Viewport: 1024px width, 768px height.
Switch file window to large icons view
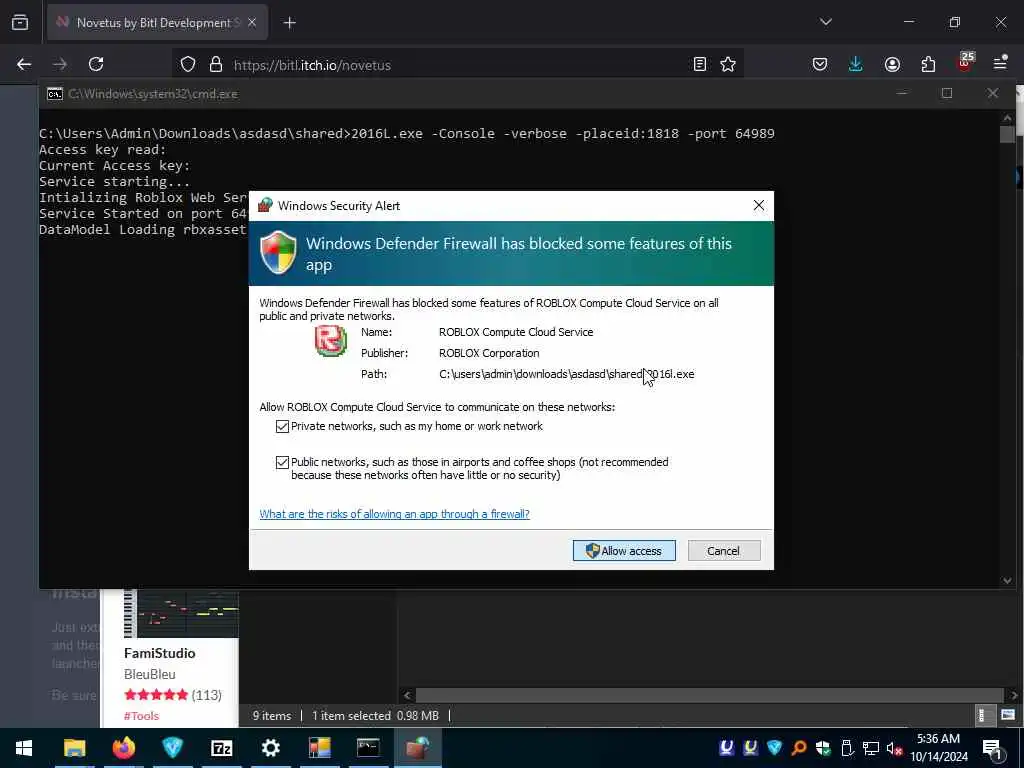tap(1008, 715)
